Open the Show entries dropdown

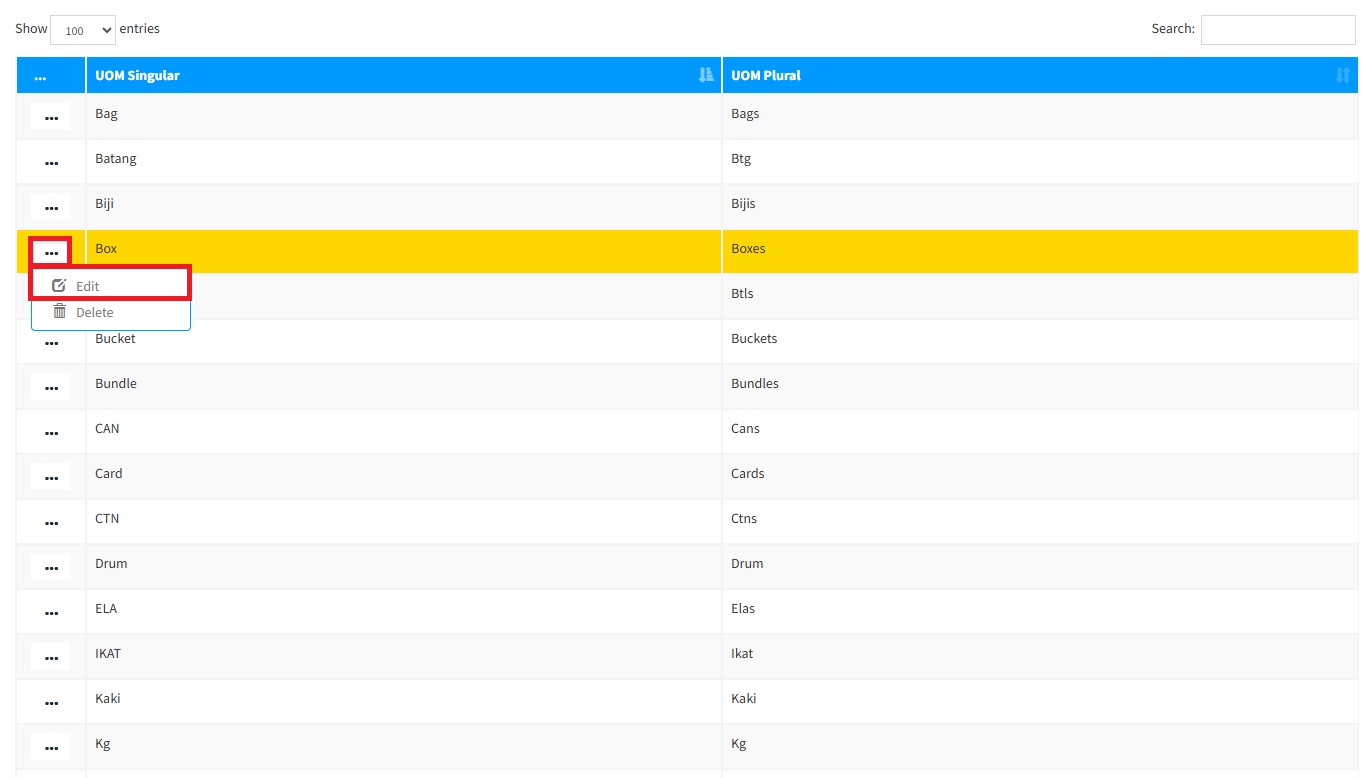(x=82, y=30)
